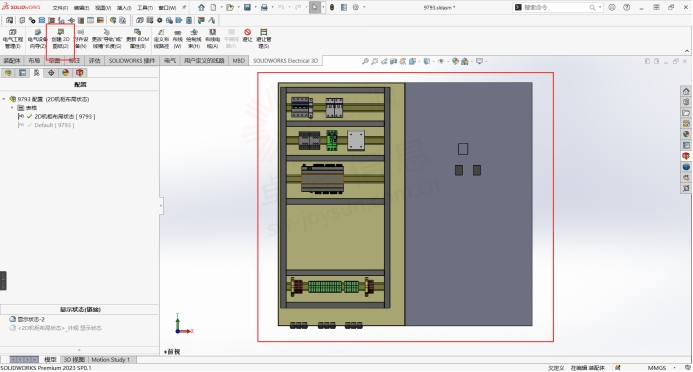693x372 pixels.
Task: Switch to the Motion Study 1 tab
Action: click(110, 360)
